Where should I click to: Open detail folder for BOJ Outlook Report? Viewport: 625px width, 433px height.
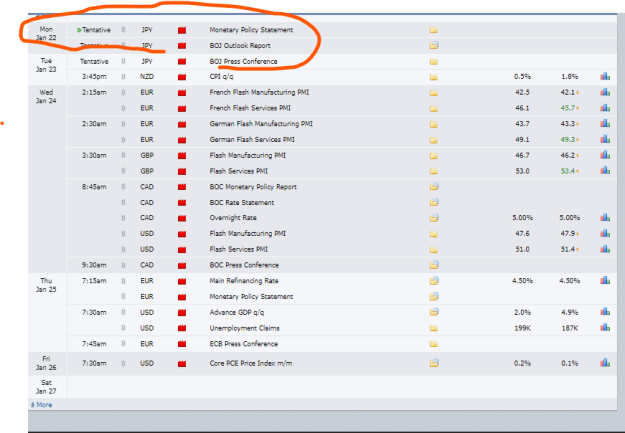434,45
